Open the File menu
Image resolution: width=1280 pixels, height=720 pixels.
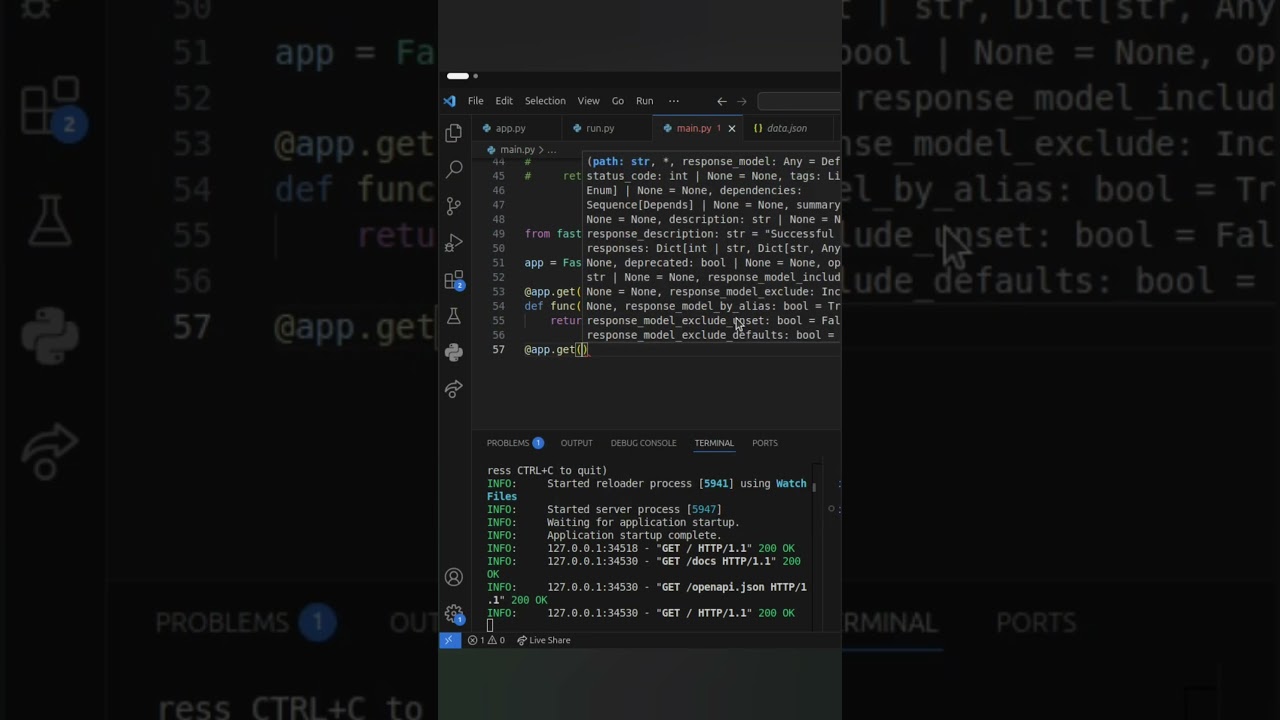[476, 101]
